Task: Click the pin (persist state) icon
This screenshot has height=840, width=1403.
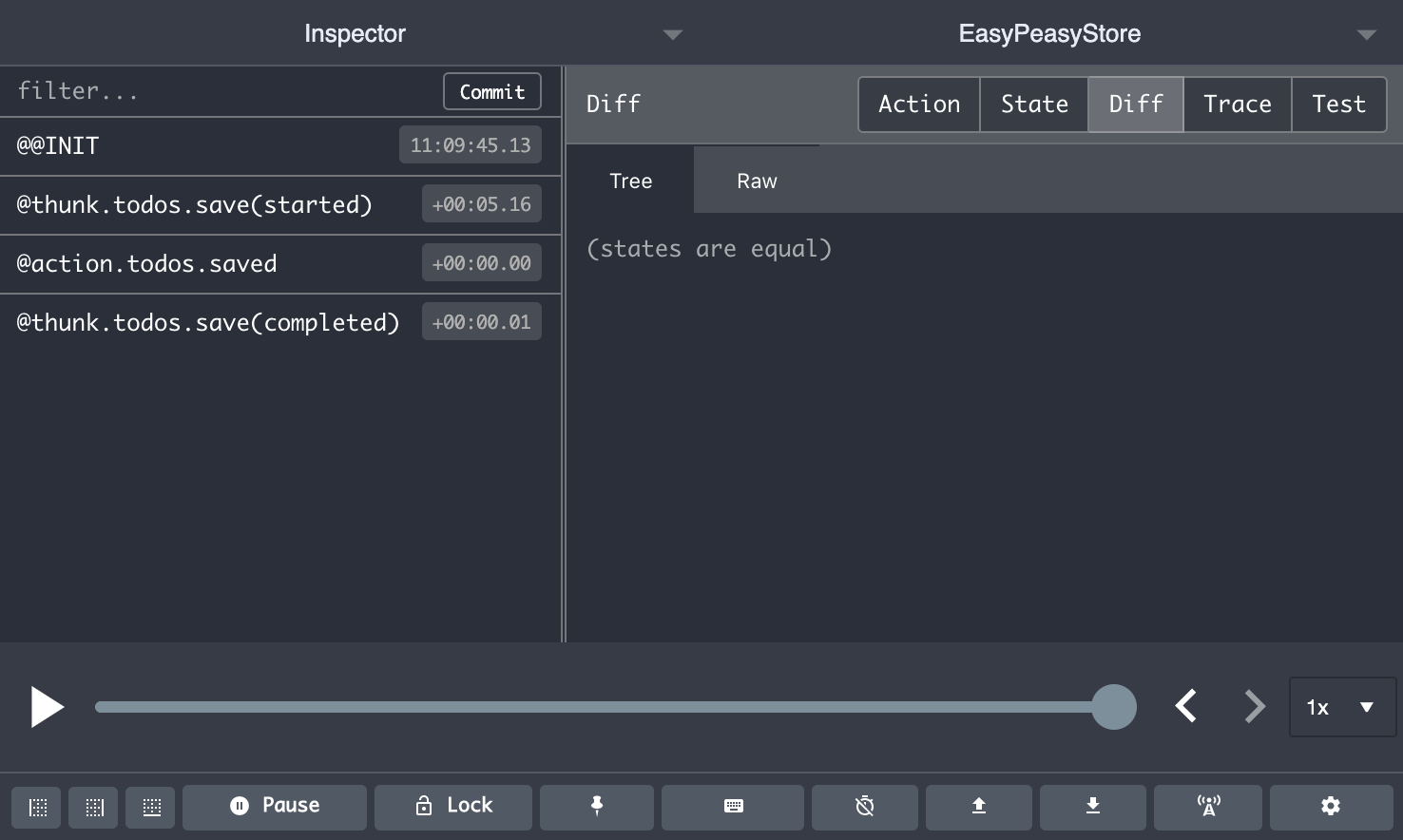Action: click(597, 807)
